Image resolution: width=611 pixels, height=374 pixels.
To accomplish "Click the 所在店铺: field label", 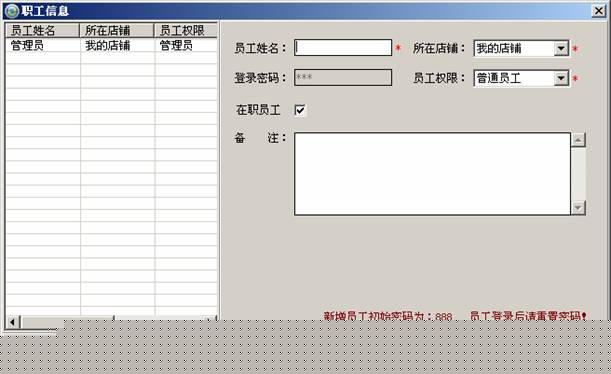I will 439,48.
